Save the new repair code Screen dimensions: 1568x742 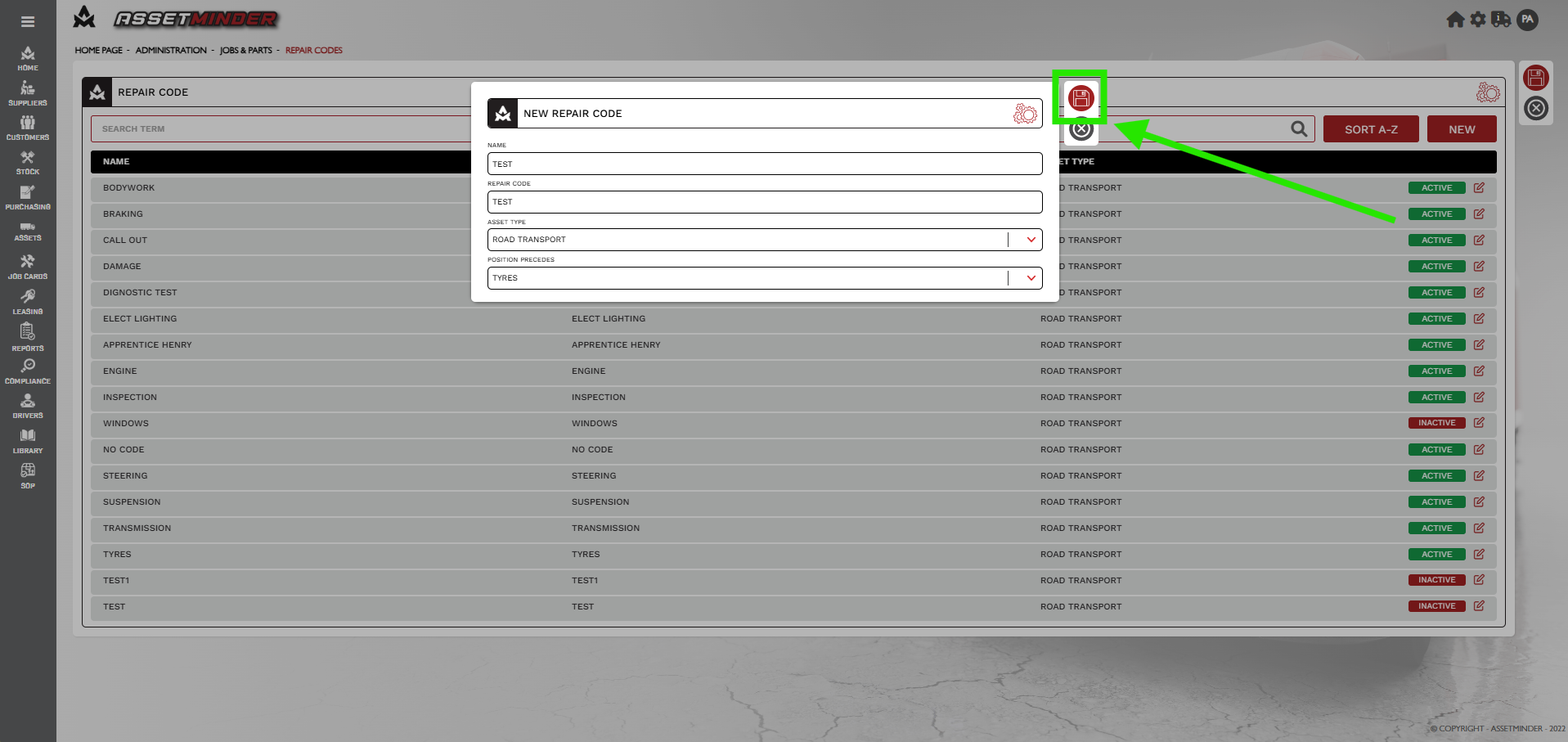pyautogui.click(x=1081, y=98)
